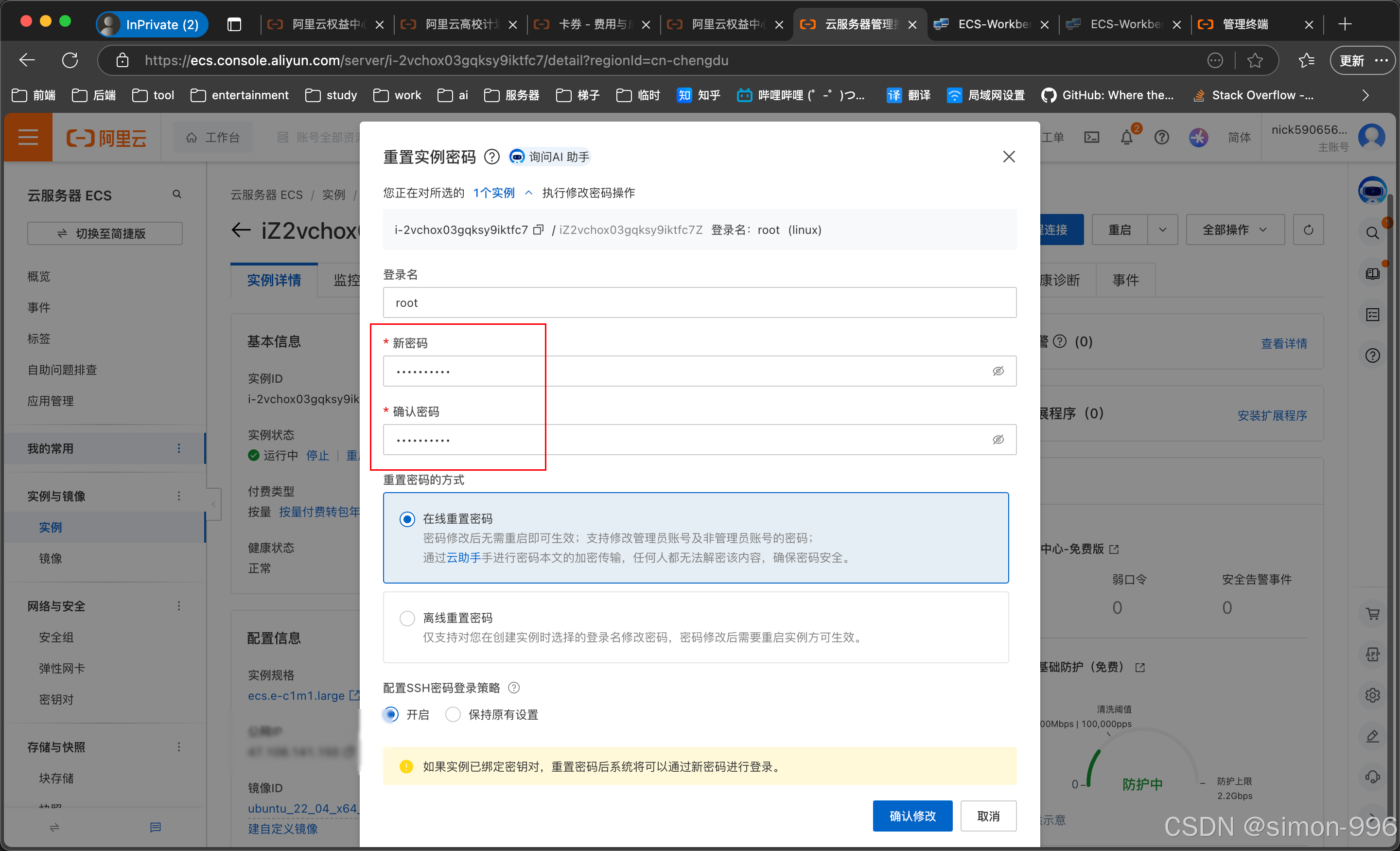Open the GitHub bookmark
The image size is (1400, 851).
(1106, 95)
